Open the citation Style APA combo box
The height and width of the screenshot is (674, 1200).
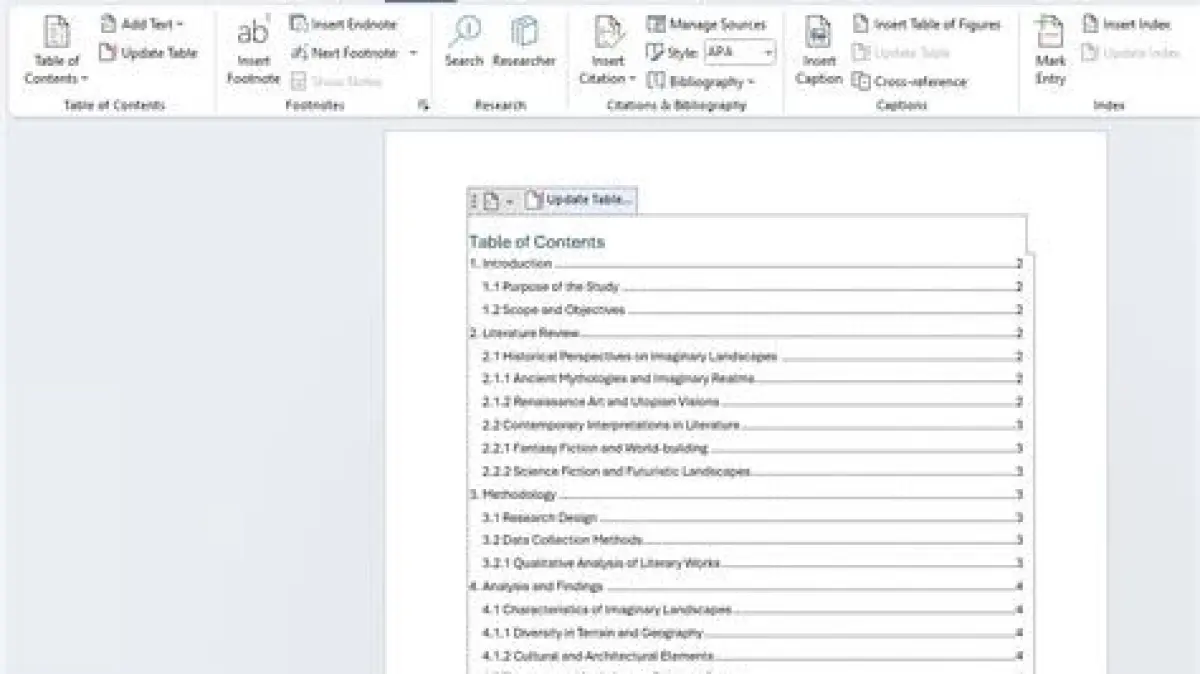(739, 52)
